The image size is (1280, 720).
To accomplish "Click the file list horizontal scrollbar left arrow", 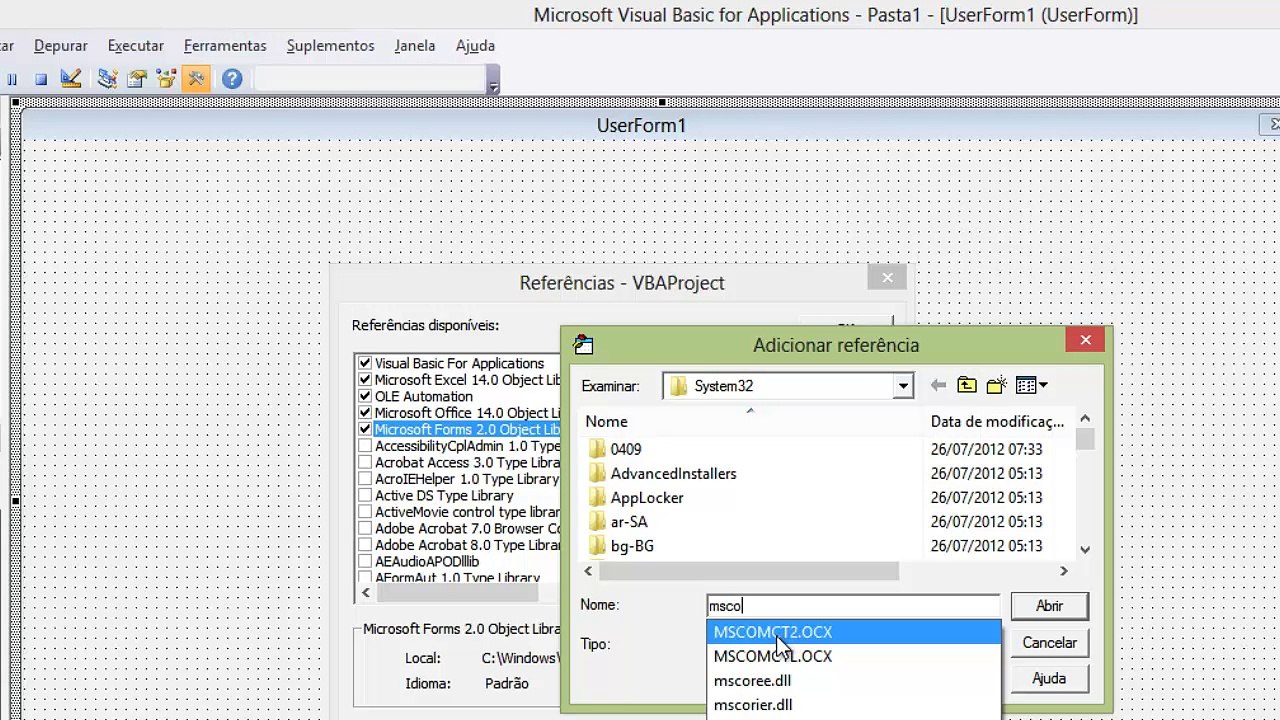I will (589, 571).
